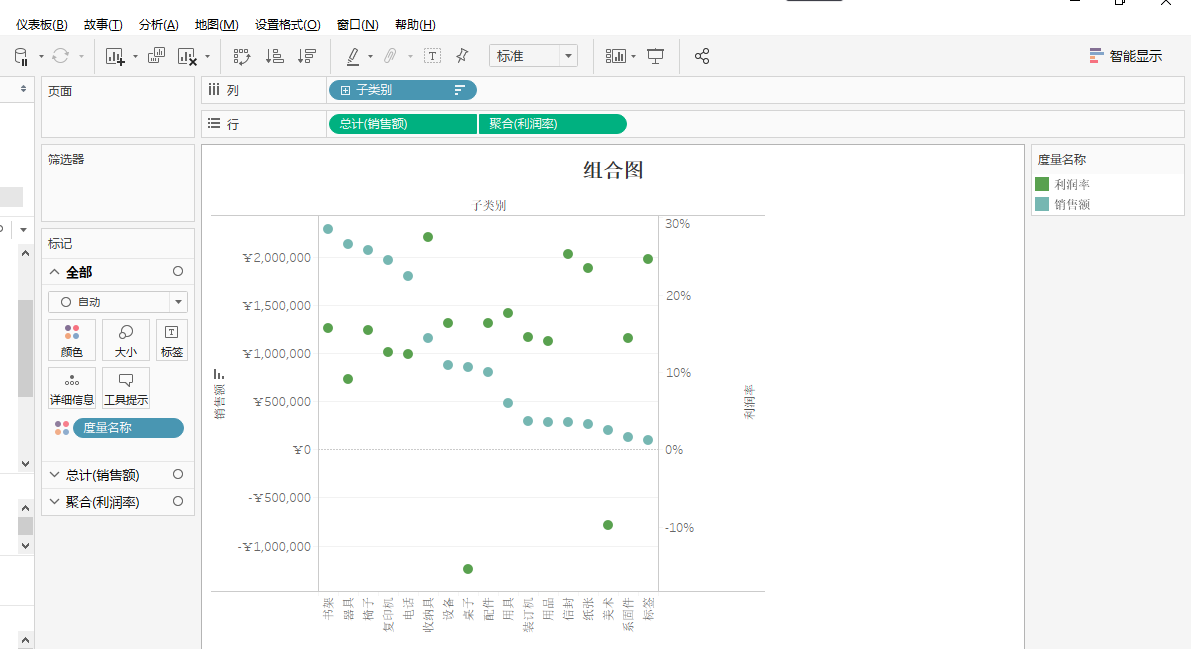This screenshot has height=649, width=1191.
Task: Open the 设置格式(O) menu
Action: pos(288,24)
